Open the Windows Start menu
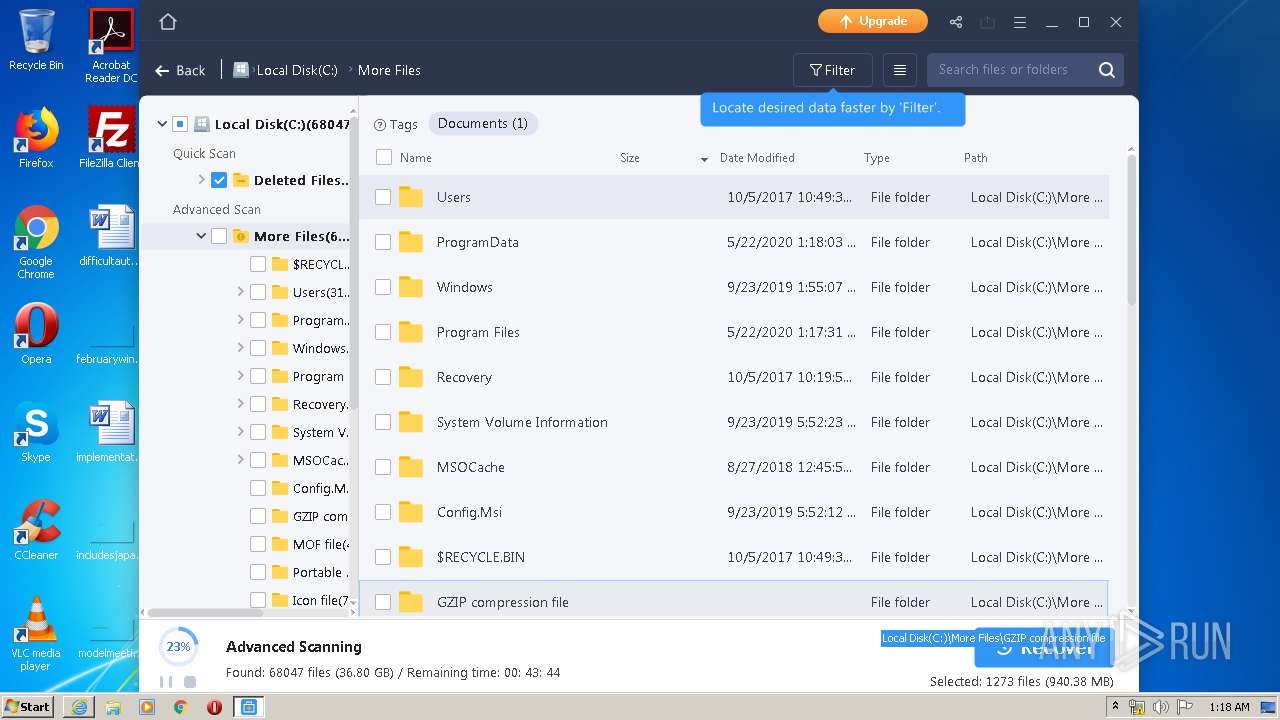 [x=28, y=706]
